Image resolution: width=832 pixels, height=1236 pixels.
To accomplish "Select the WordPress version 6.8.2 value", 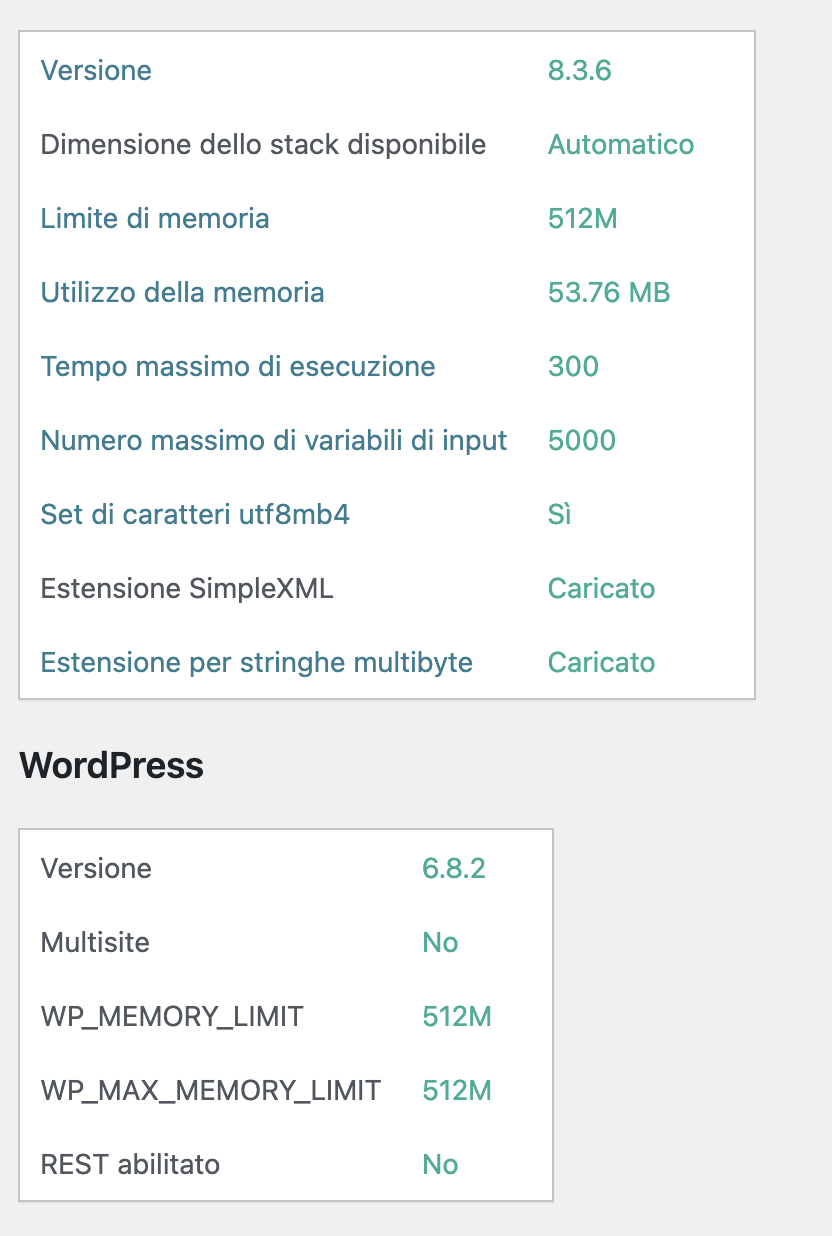I will (454, 868).
